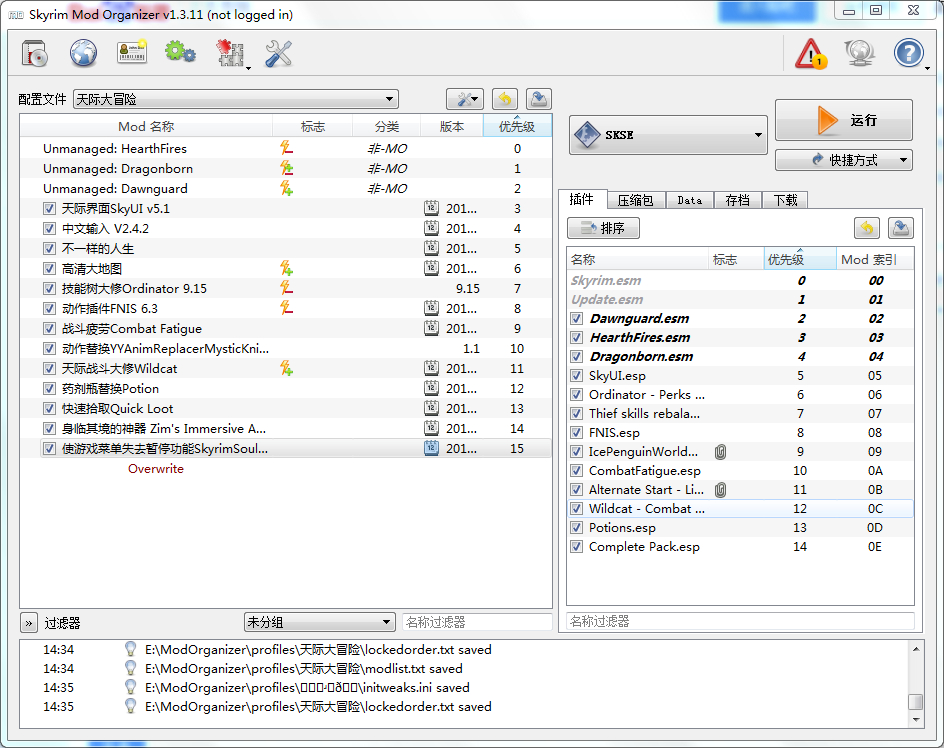944x748 pixels.
Task: Uncheck 快速拾取Quick Loot mod
Action: coord(49,408)
